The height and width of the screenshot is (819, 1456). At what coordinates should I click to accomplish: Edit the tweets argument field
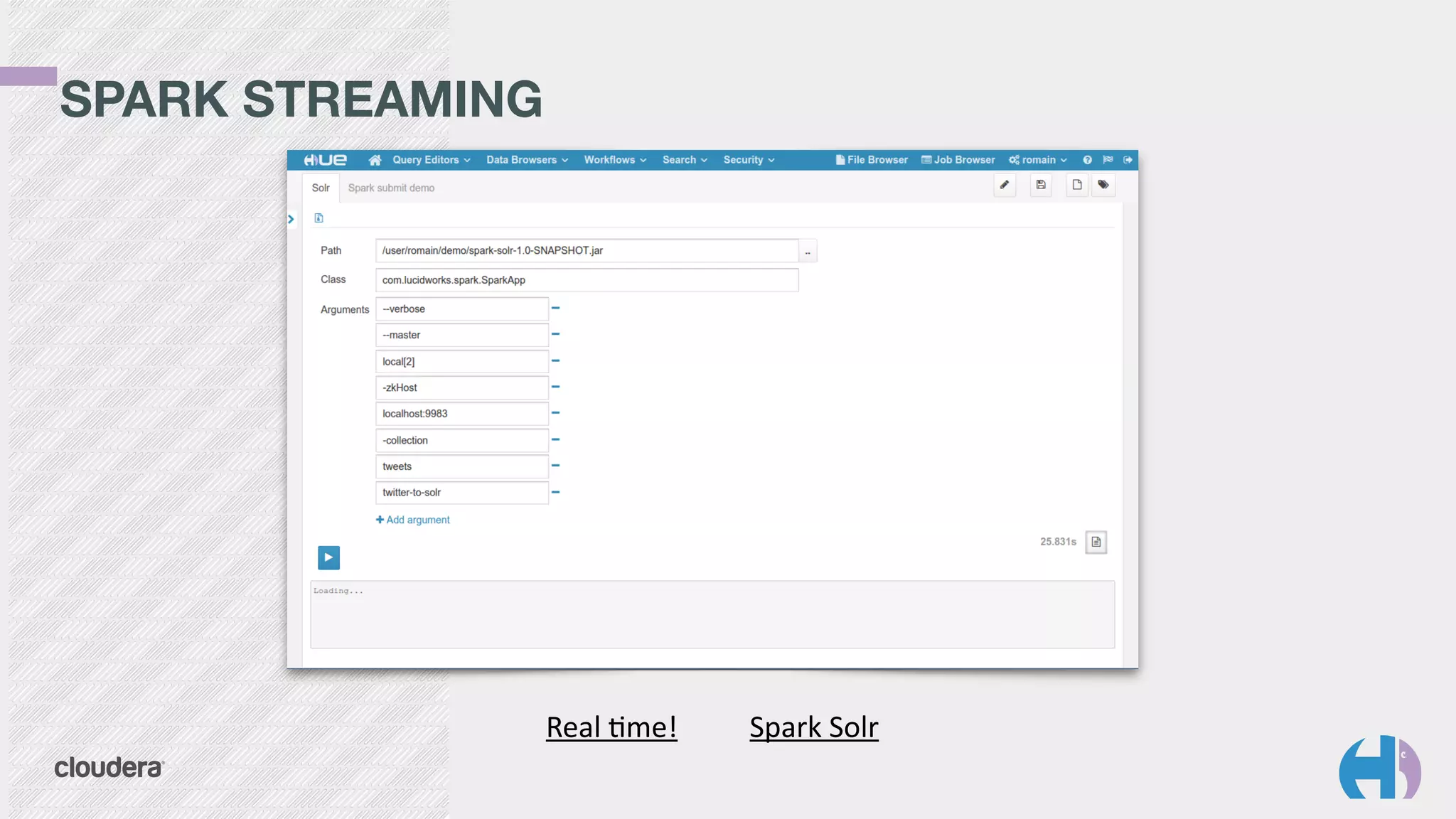pyautogui.click(x=462, y=466)
